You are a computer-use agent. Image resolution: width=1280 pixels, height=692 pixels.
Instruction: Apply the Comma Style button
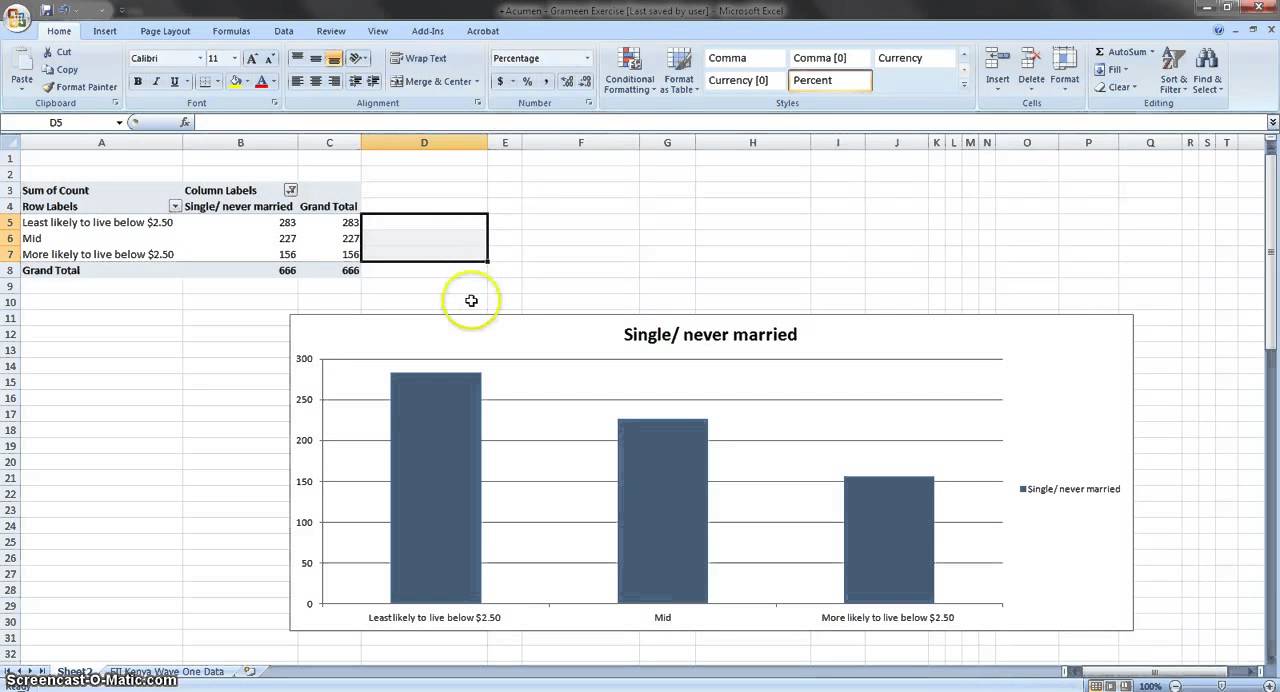click(x=545, y=82)
